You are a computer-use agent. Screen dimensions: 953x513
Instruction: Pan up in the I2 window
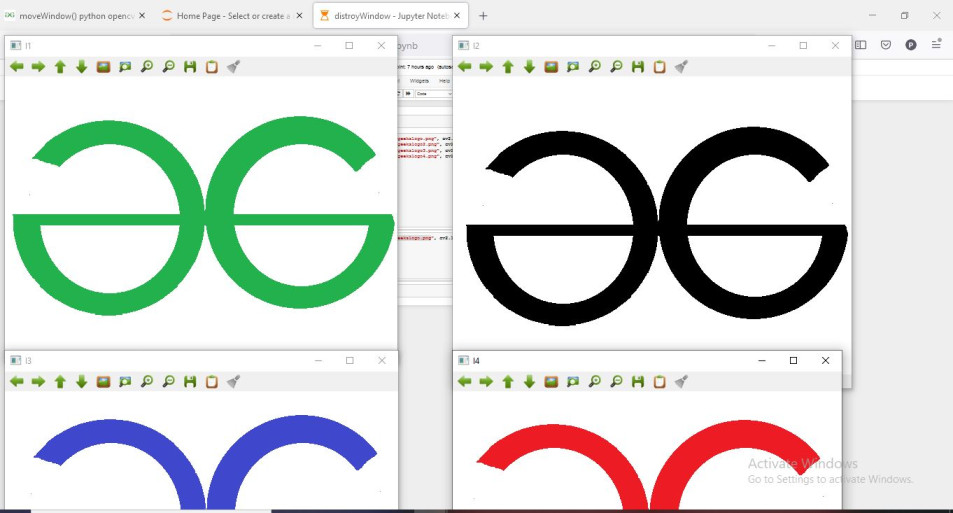click(x=508, y=67)
